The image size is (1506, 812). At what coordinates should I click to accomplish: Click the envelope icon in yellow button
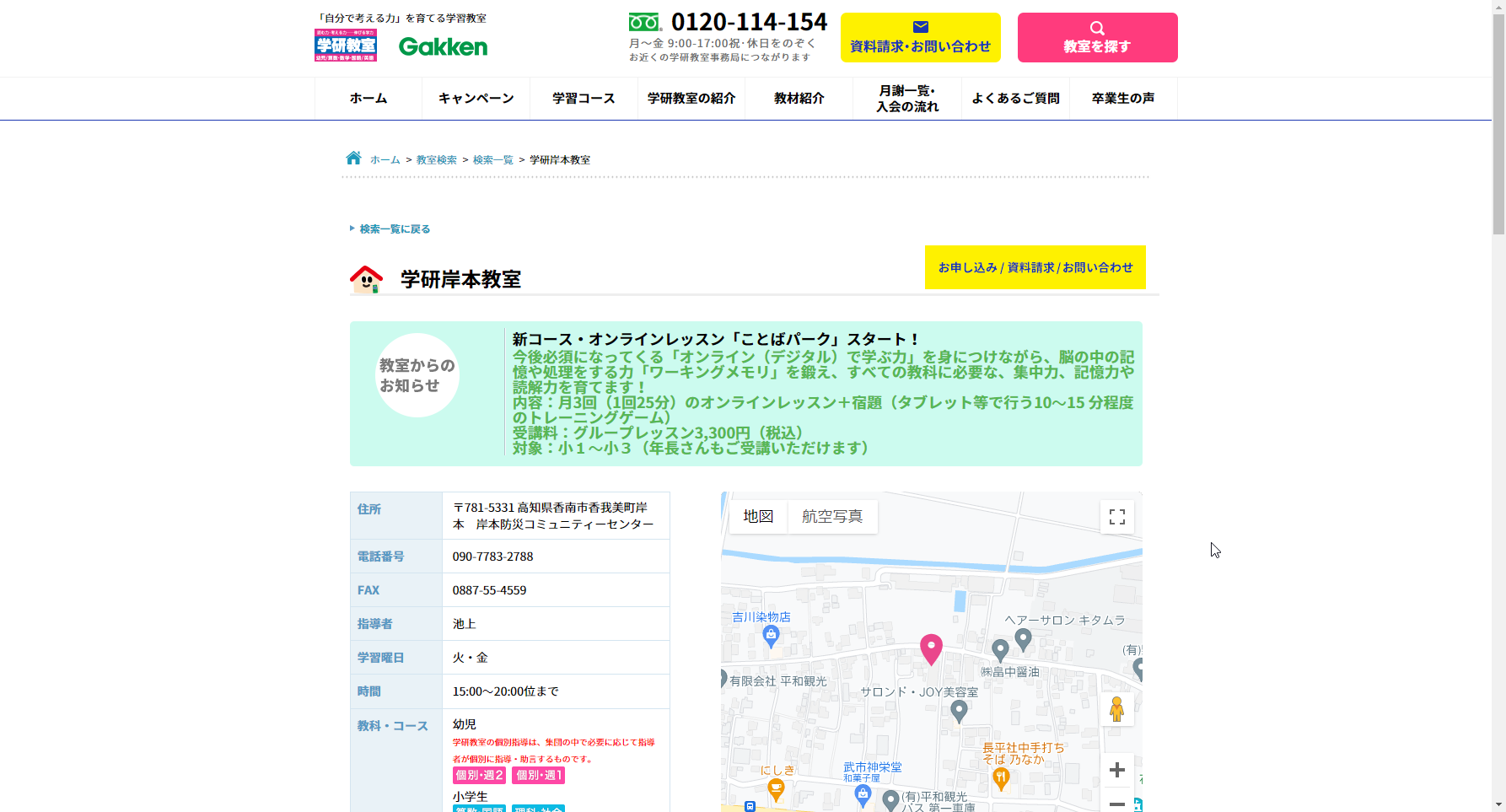point(921,27)
